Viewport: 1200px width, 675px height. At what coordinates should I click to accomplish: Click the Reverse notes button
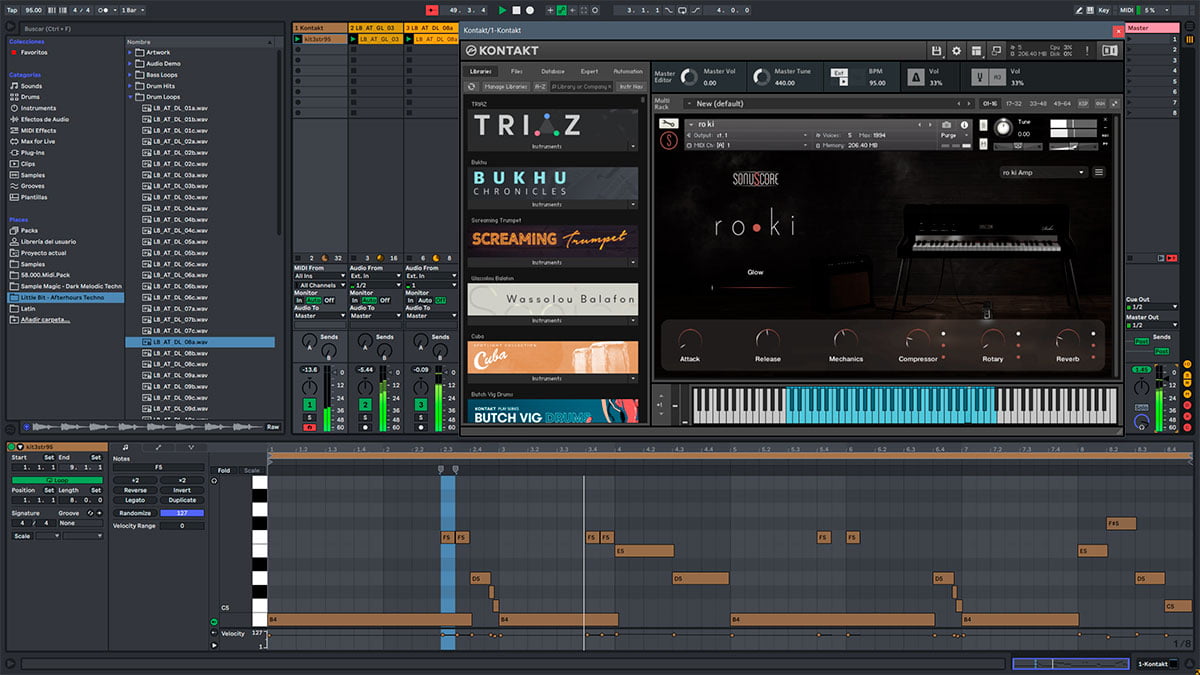click(135, 490)
